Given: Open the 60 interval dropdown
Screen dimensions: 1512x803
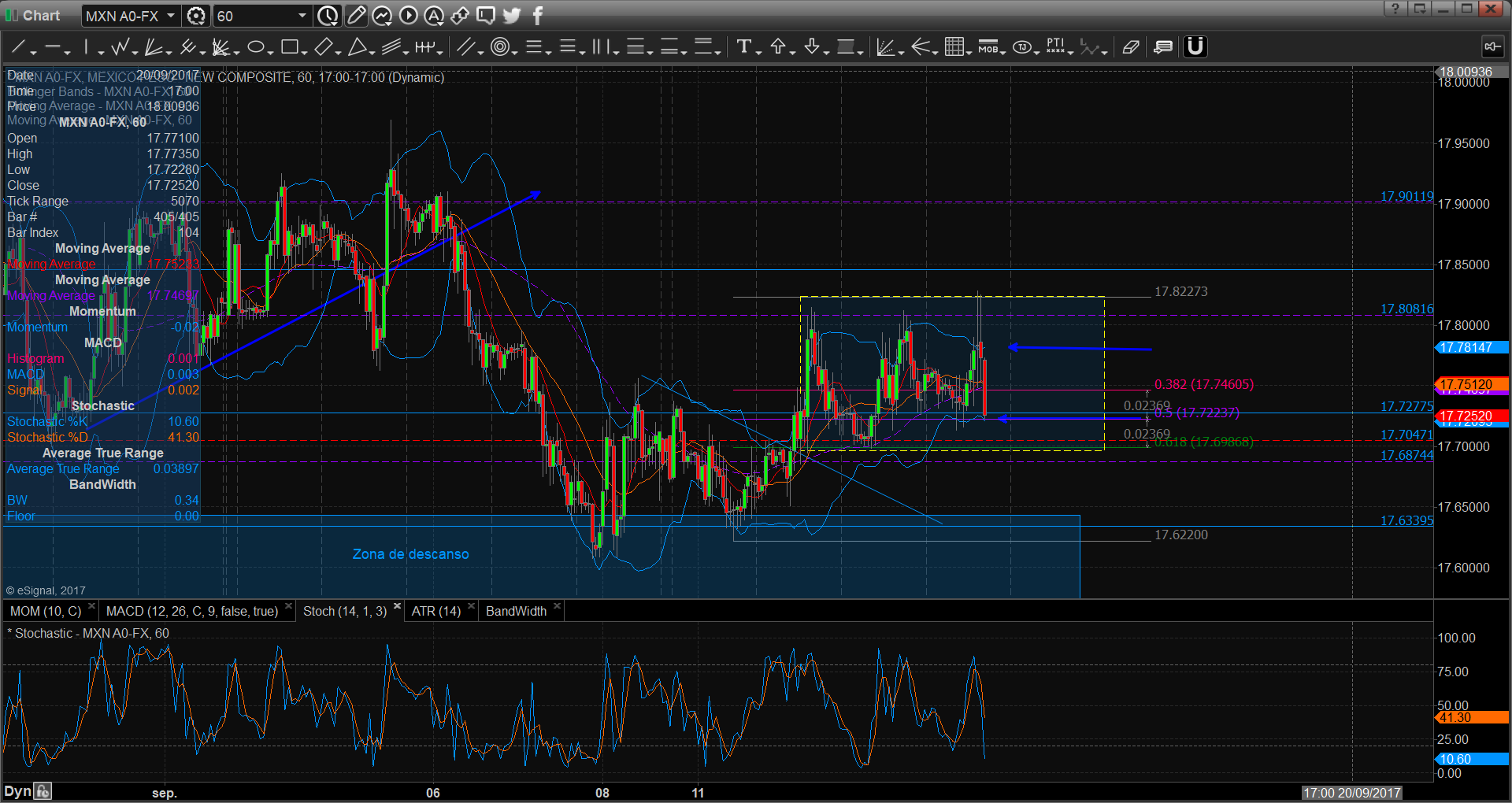Looking at the screenshot, I should pyautogui.click(x=302, y=15).
